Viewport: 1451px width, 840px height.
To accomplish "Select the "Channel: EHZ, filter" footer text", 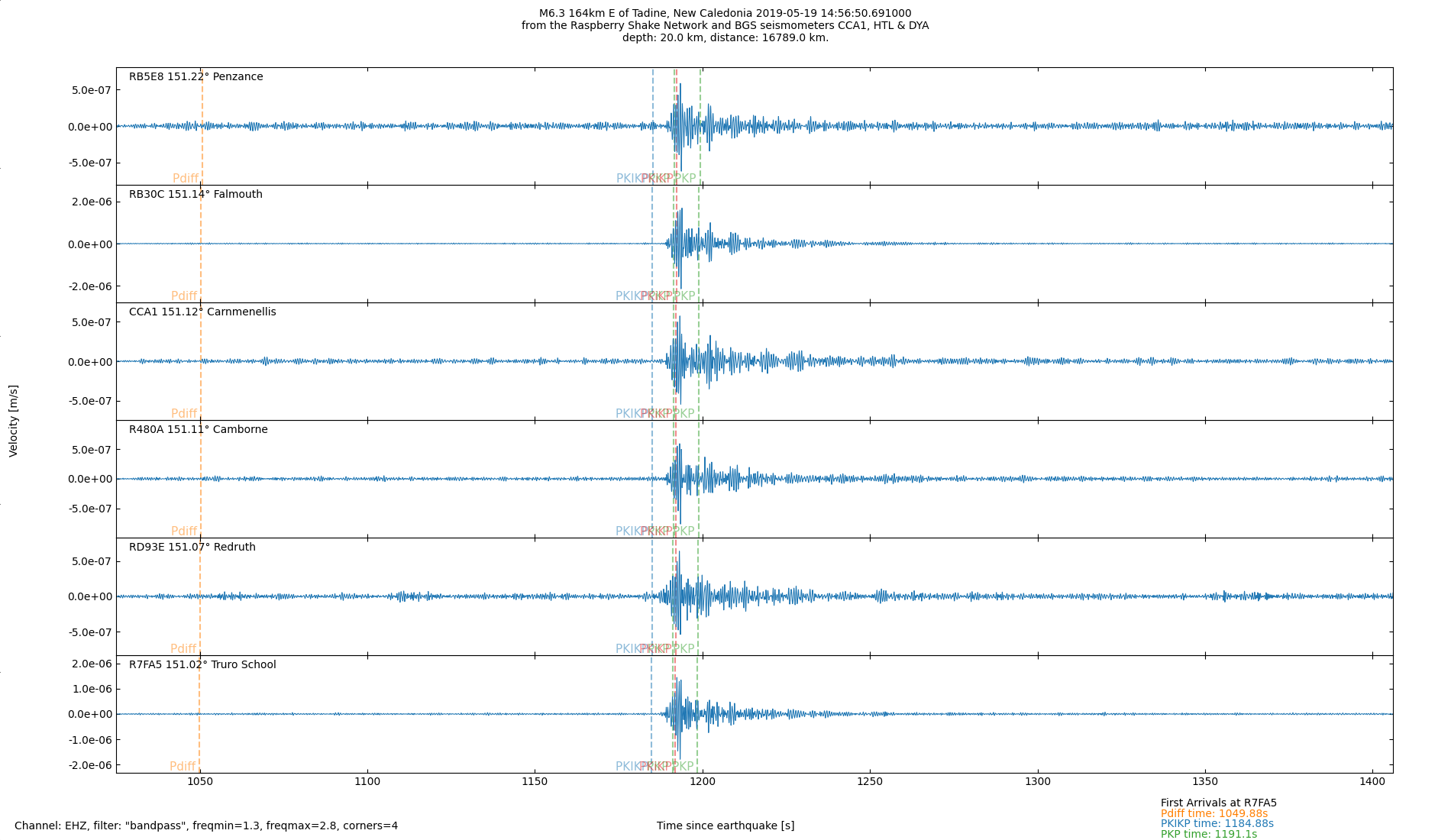I will point(206,825).
